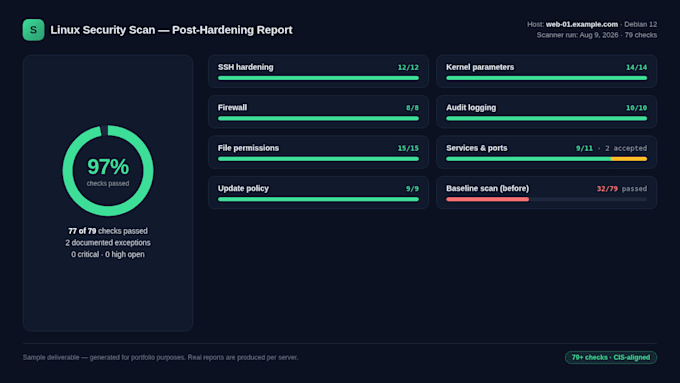Click 'Debian 12' in the header

pos(641,24)
